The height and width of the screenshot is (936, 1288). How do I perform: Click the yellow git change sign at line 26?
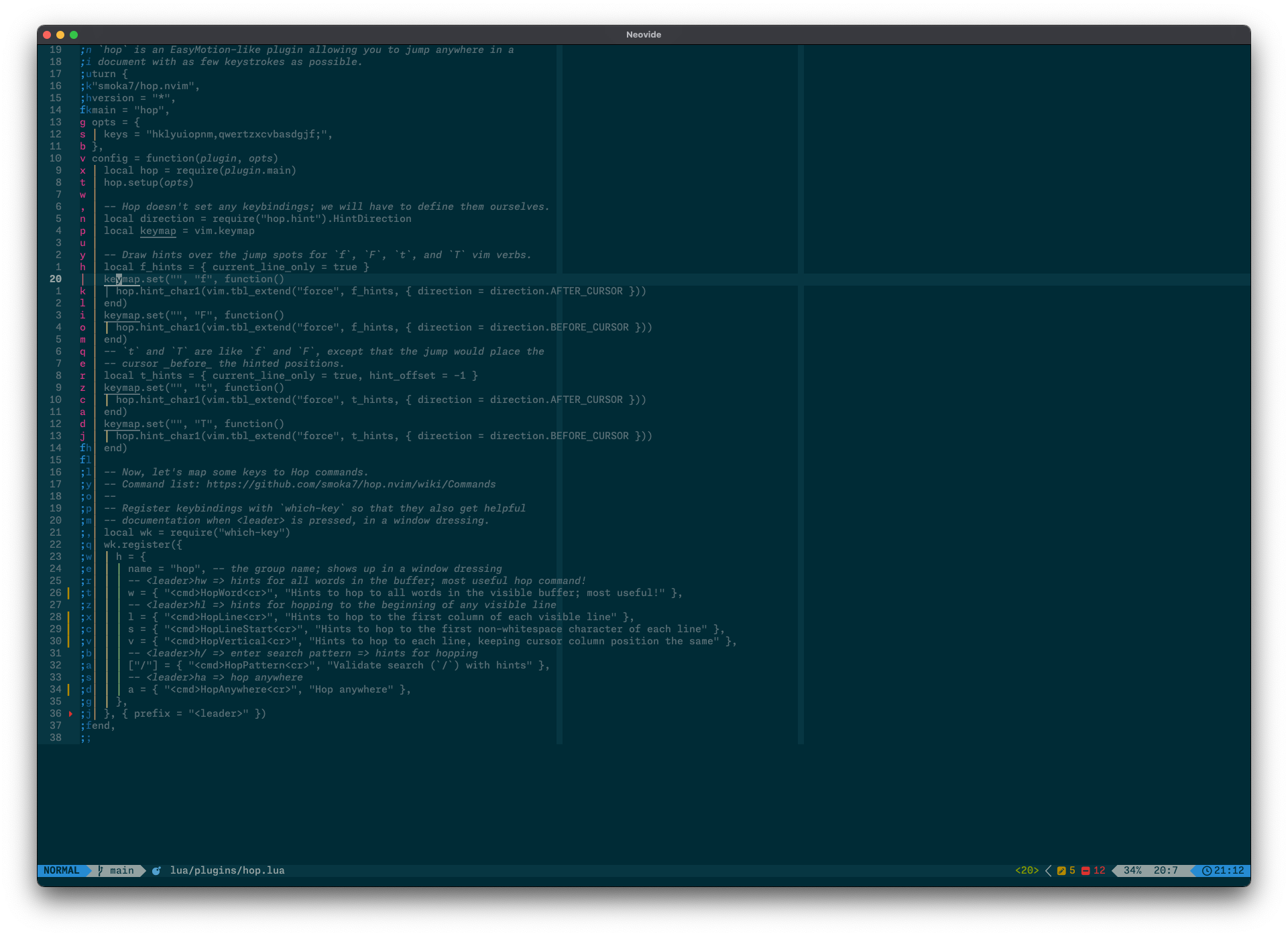point(68,593)
